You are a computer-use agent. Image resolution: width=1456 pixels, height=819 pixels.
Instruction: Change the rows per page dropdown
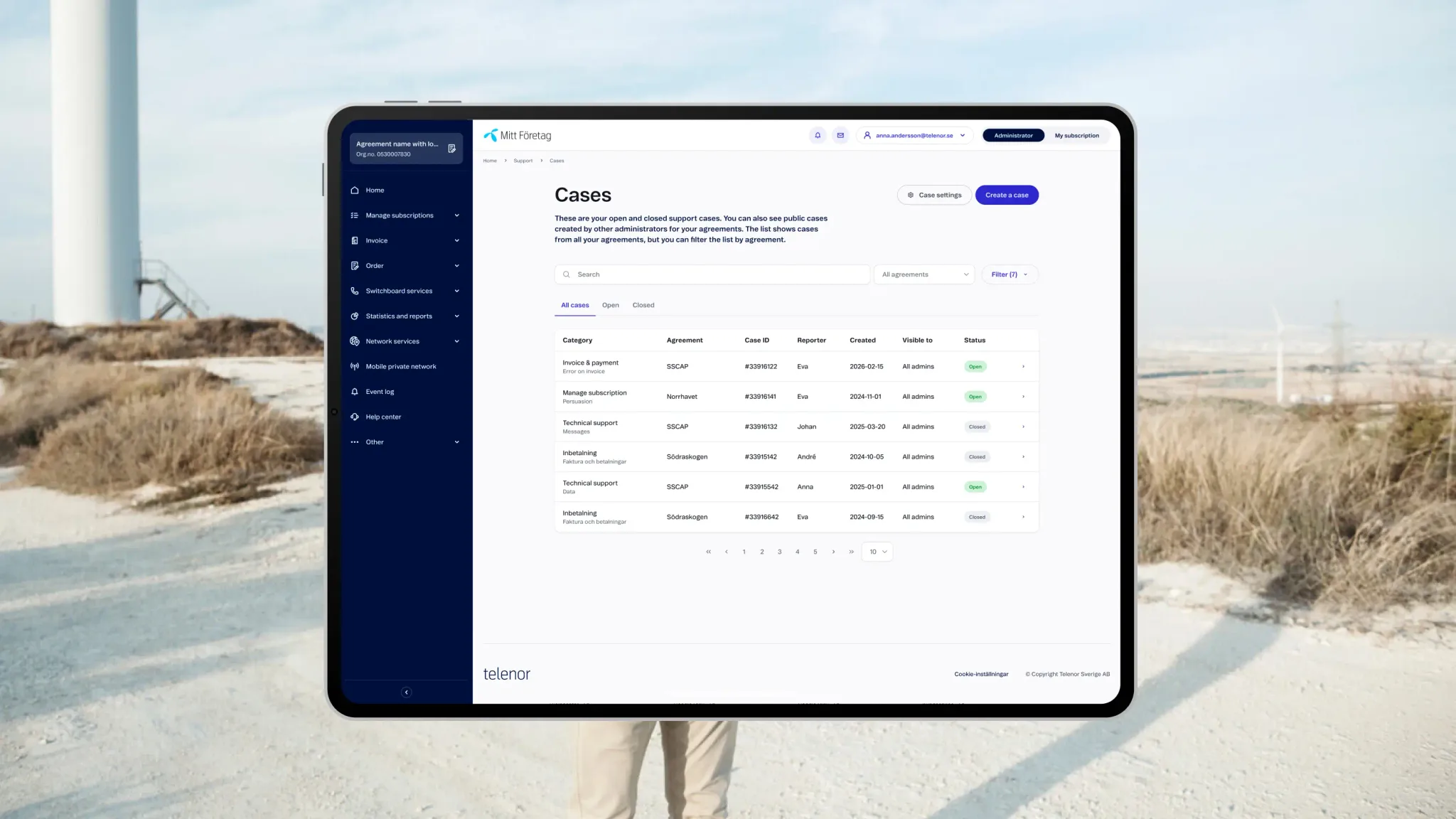click(x=877, y=552)
